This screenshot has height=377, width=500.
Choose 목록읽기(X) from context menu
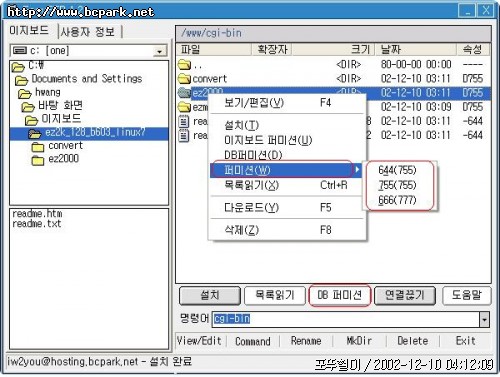[287, 185]
